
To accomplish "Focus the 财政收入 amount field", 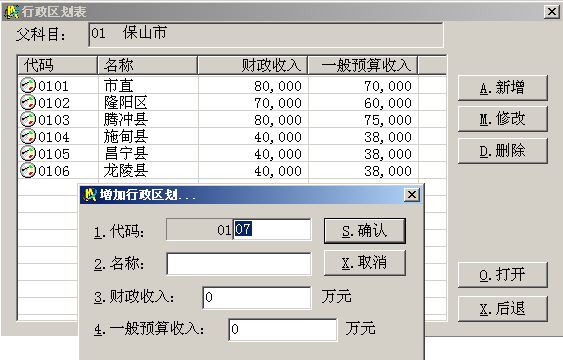I will 257,298.
